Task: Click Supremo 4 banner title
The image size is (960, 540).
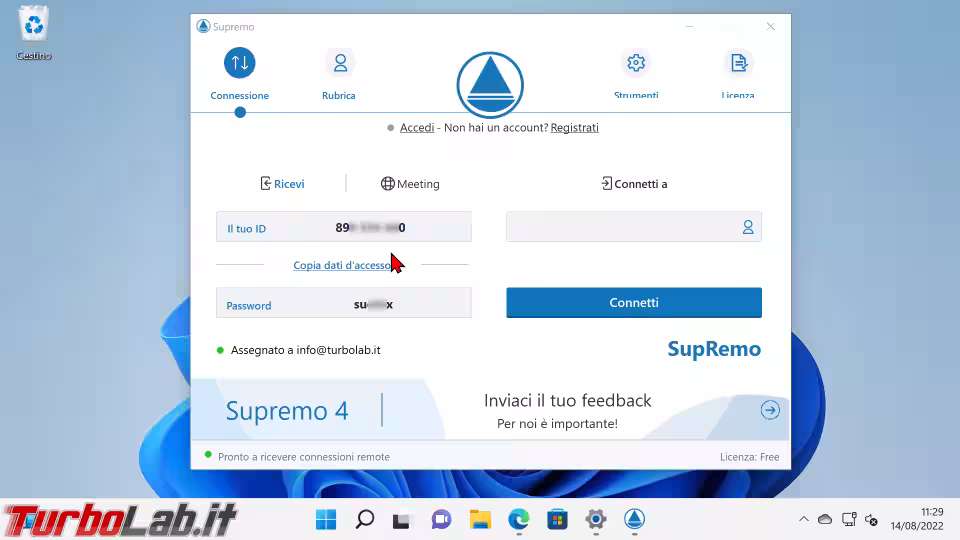Action: click(x=287, y=410)
